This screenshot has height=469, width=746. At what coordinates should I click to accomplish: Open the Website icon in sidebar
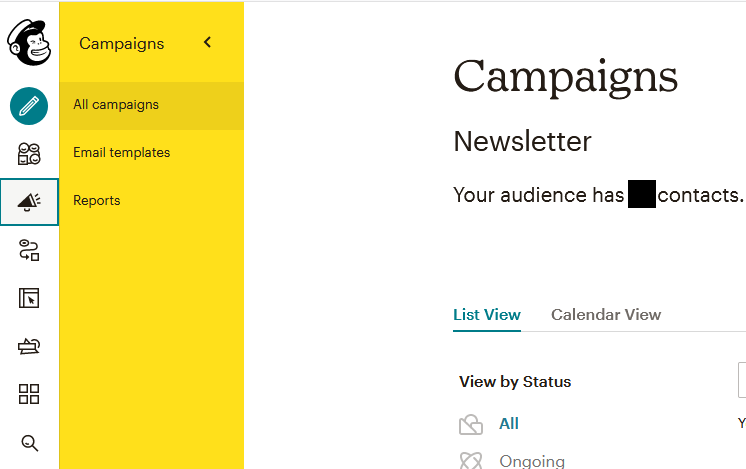(x=29, y=298)
